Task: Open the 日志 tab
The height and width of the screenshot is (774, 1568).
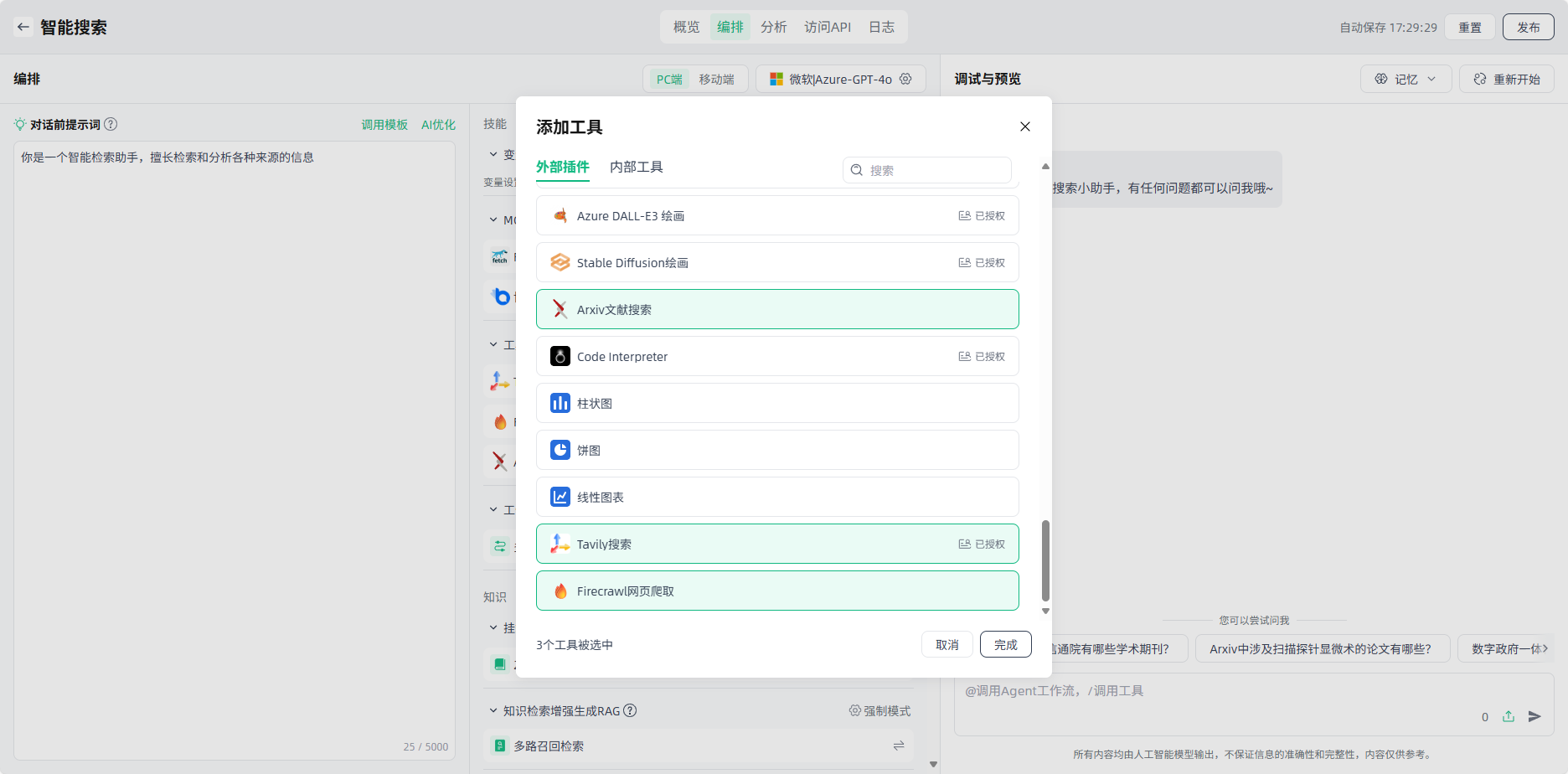Action: click(x=881, y=27)
